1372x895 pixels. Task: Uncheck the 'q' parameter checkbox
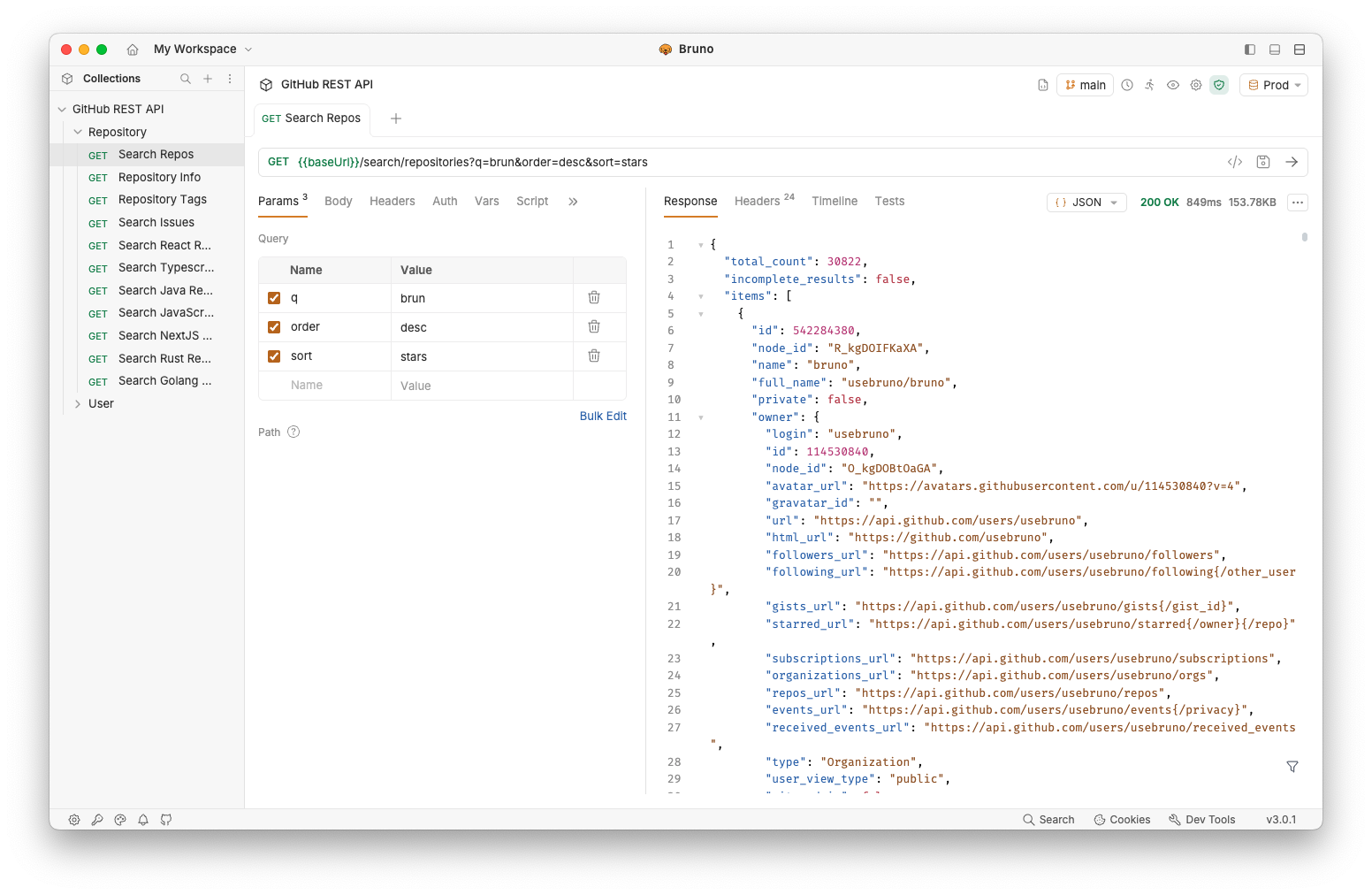(274, 298)
